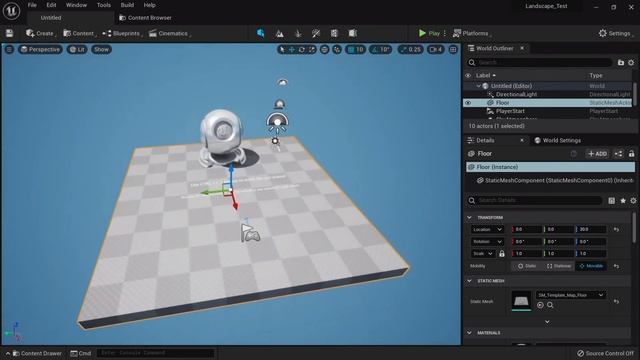Switch to Landscape mode icon

280,33
